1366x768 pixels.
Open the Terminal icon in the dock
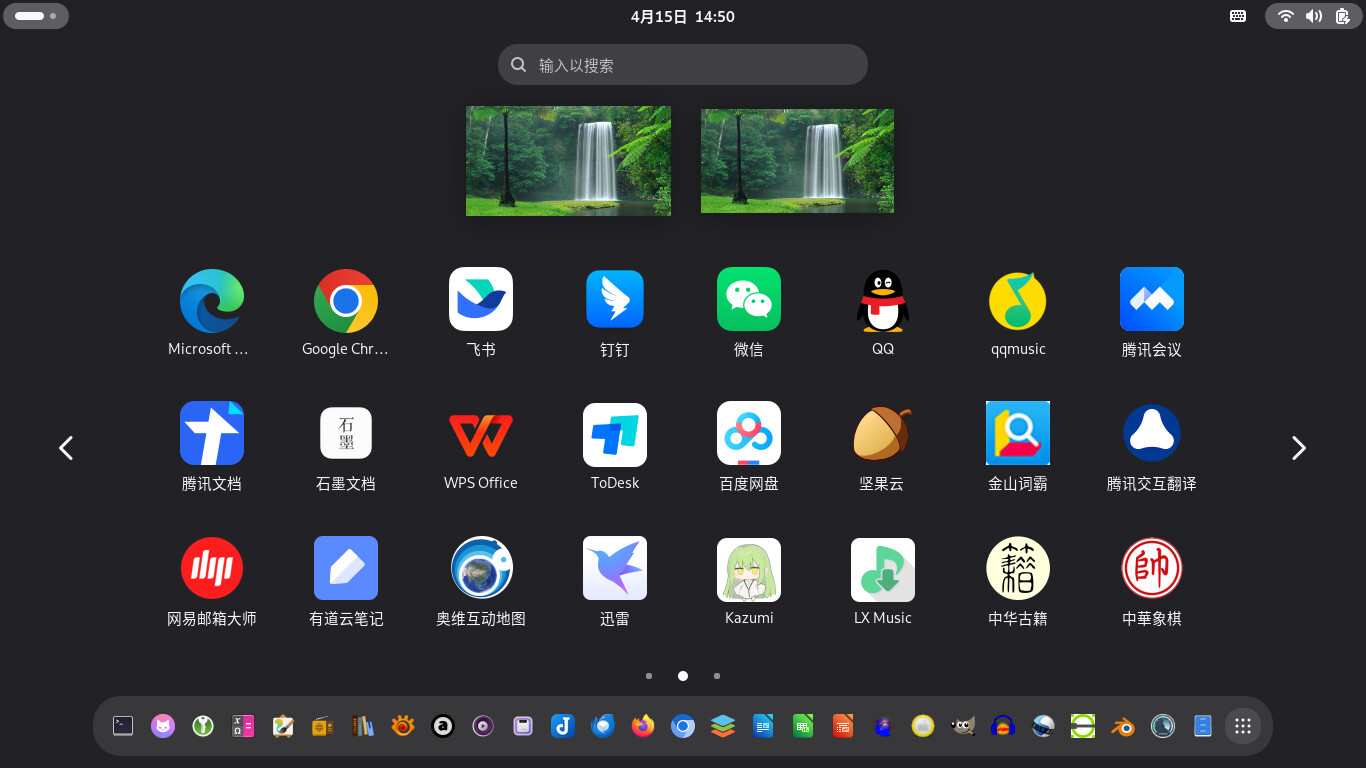point(123,726)
